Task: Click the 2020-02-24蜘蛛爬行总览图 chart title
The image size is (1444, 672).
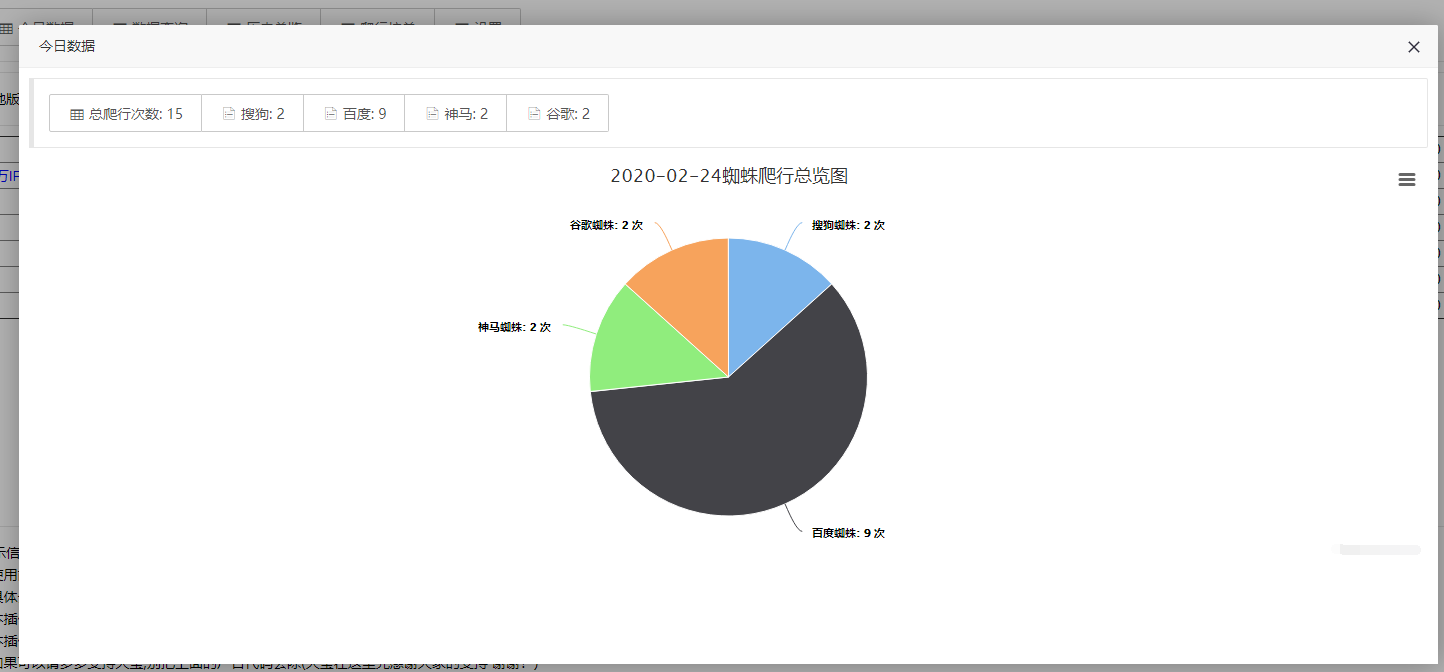Action: coord(729,176)
